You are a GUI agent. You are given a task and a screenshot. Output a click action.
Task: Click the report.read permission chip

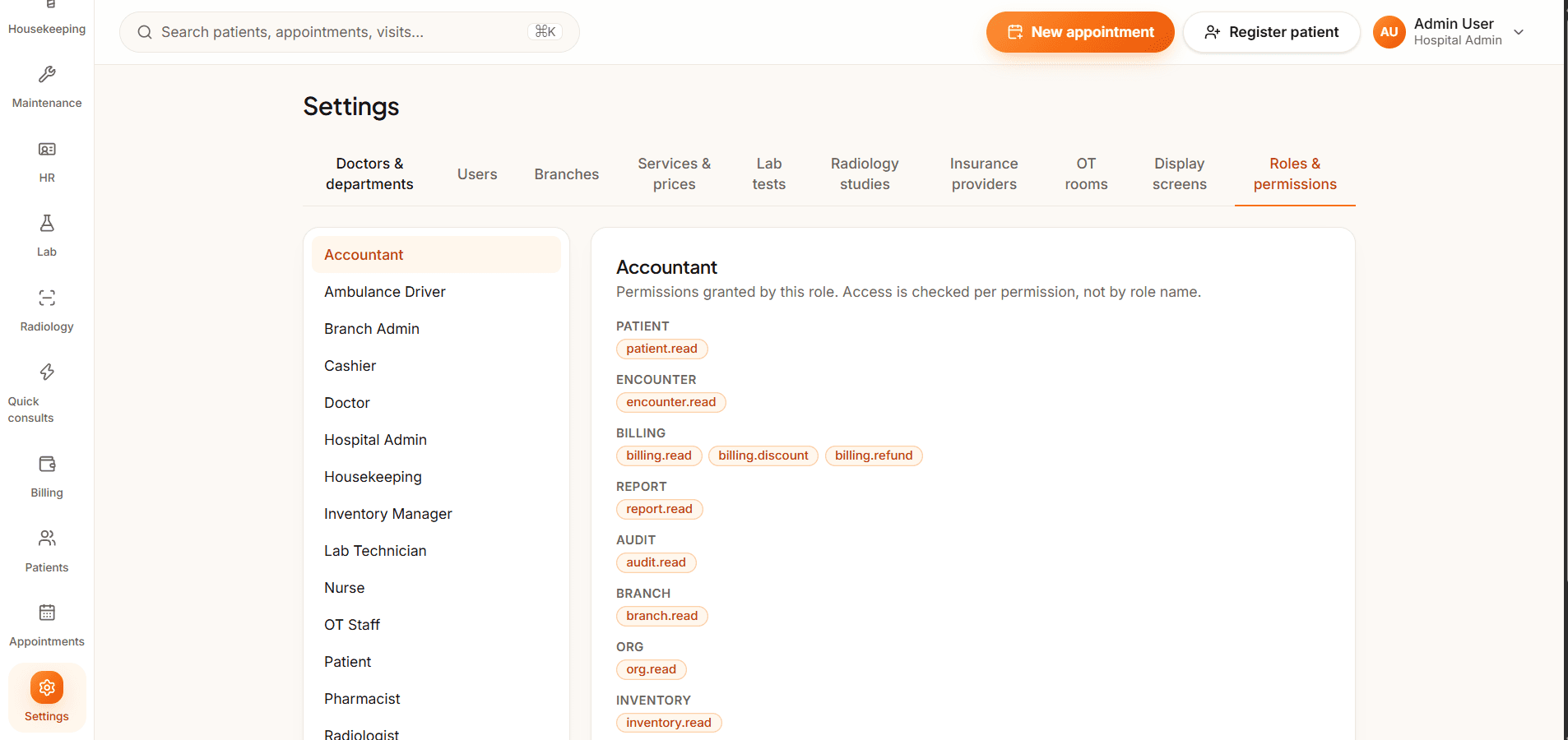click(x=659, y=509)
